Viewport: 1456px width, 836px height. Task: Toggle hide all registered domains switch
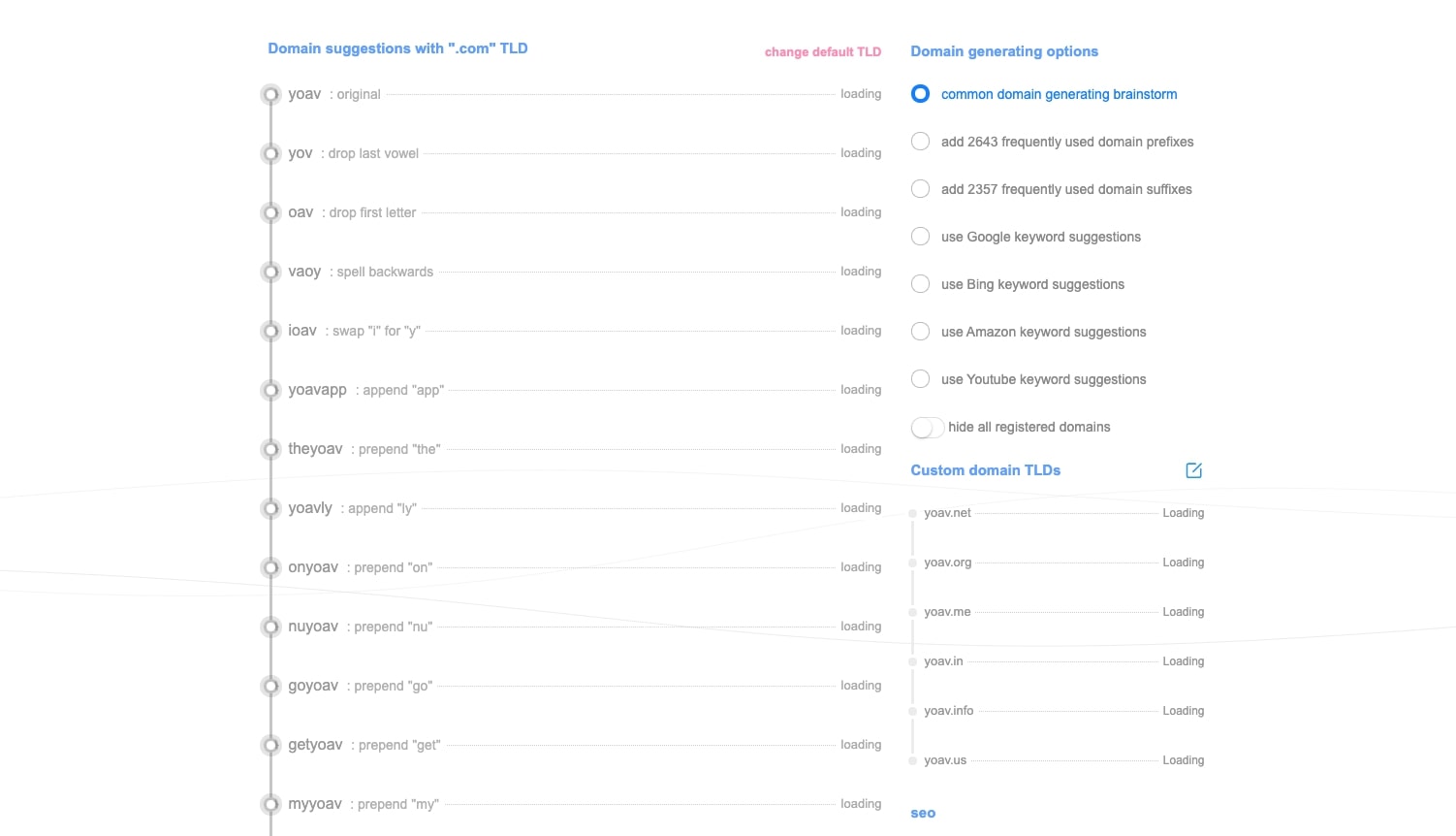[x=927, y=428]
